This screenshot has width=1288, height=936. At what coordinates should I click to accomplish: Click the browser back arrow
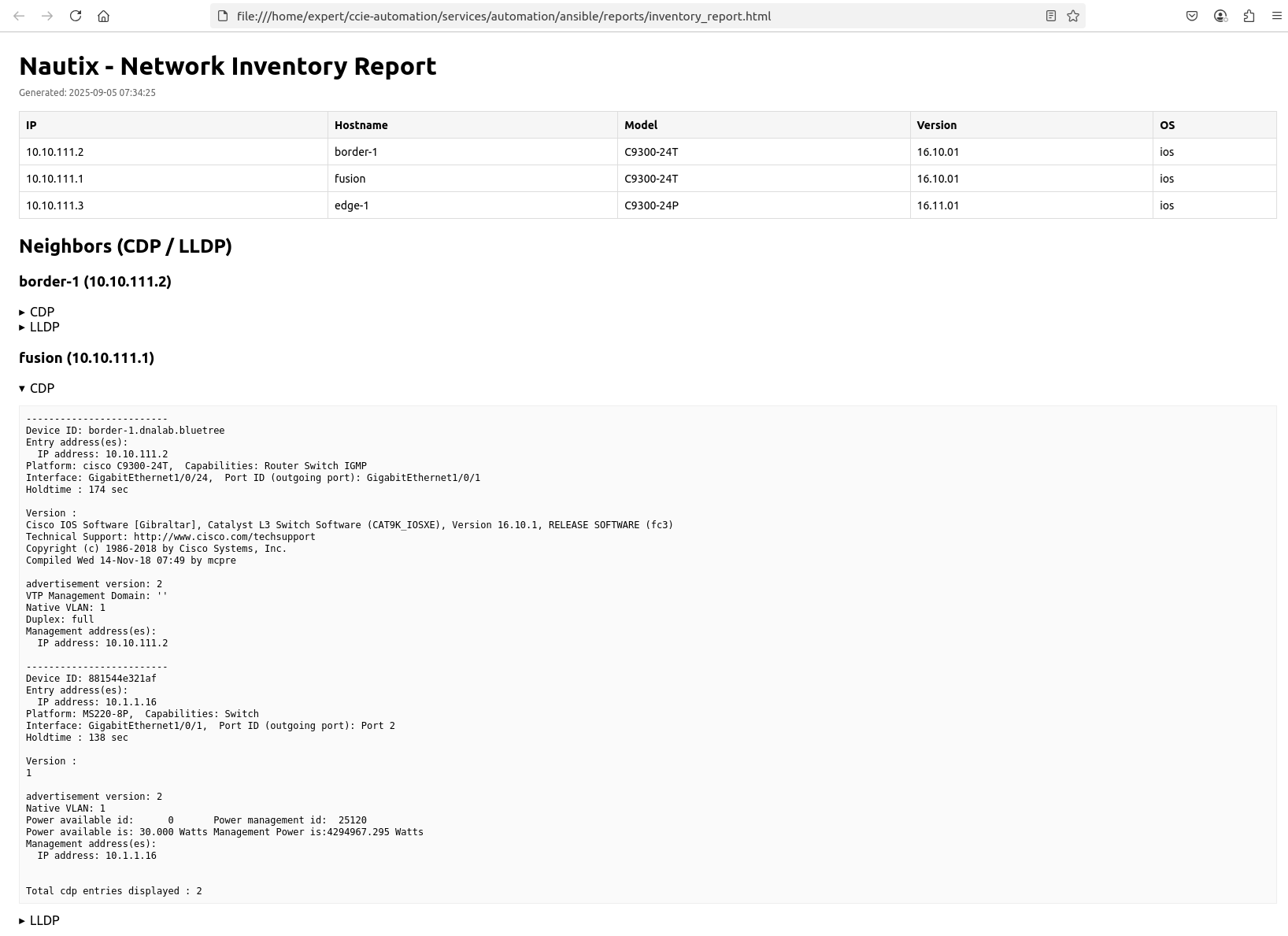tap(19, 16)
